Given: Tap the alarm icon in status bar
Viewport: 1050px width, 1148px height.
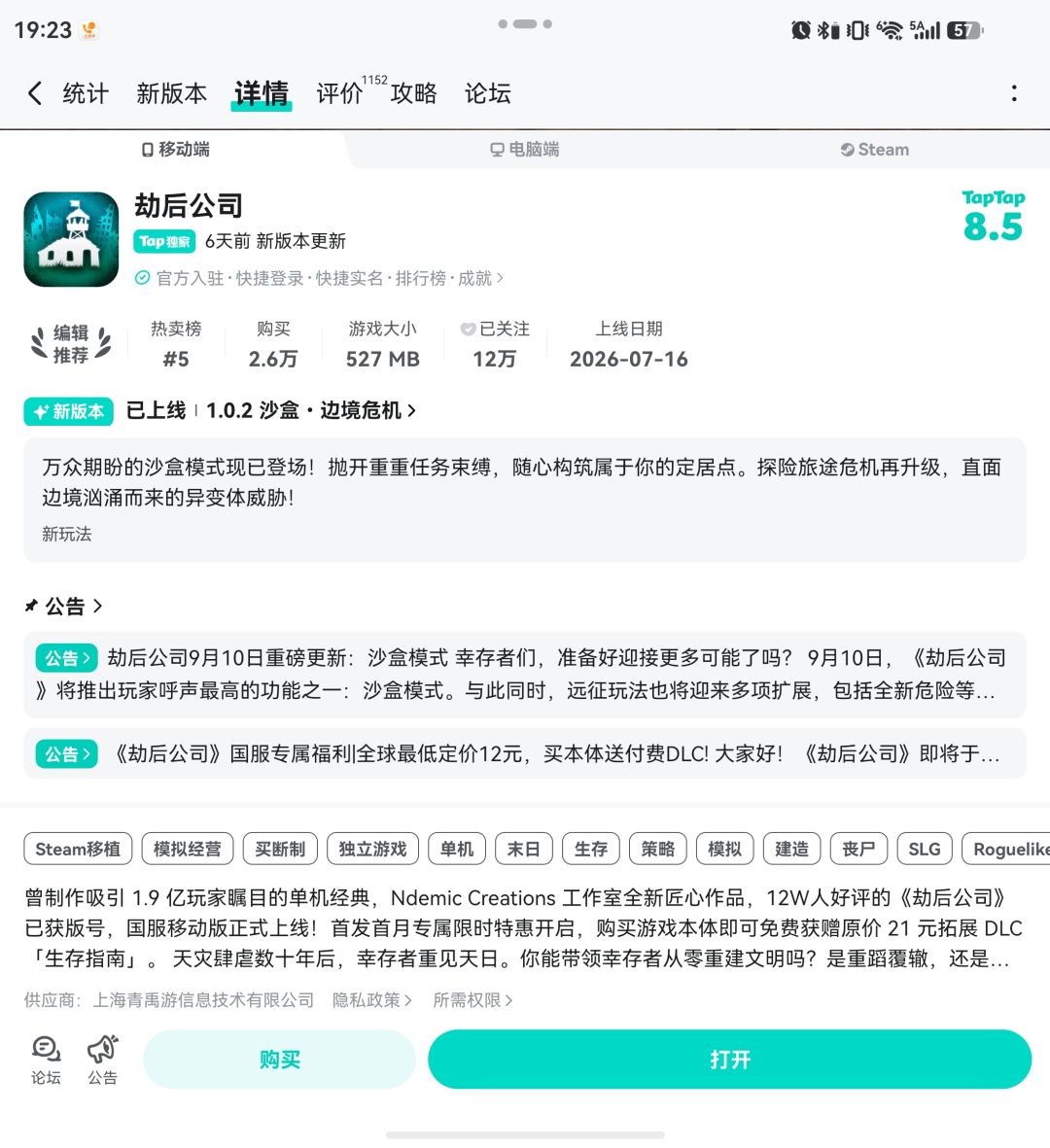Looking at the screenshot, I should click(x=801, y=30).
